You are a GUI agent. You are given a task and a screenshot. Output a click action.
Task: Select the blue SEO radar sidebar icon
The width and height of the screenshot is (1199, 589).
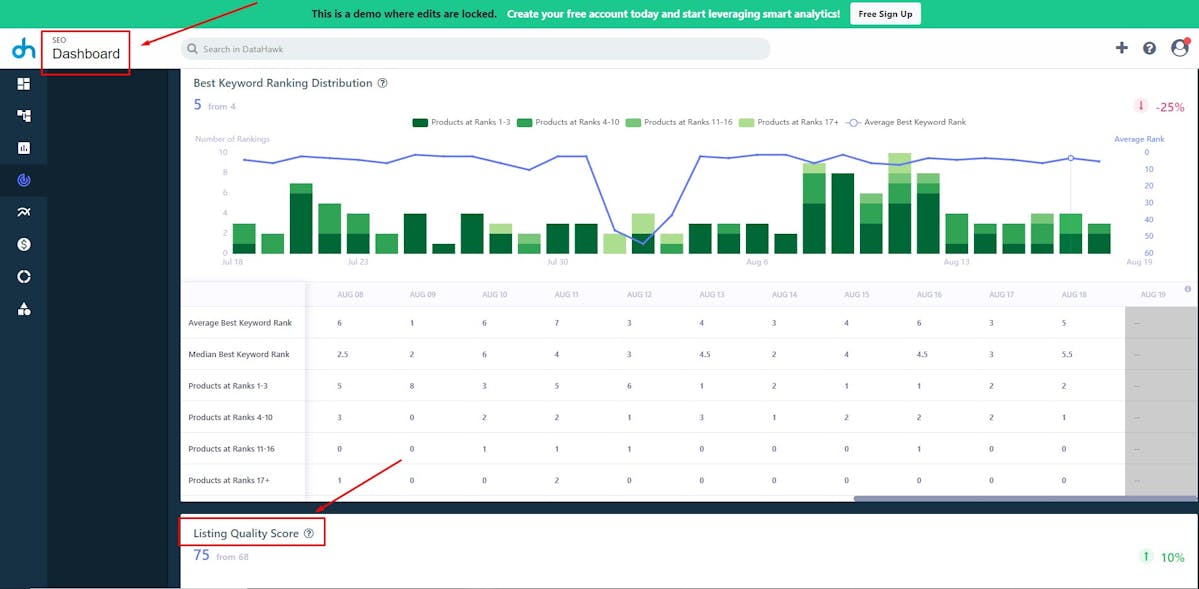[x=24, y=181]
